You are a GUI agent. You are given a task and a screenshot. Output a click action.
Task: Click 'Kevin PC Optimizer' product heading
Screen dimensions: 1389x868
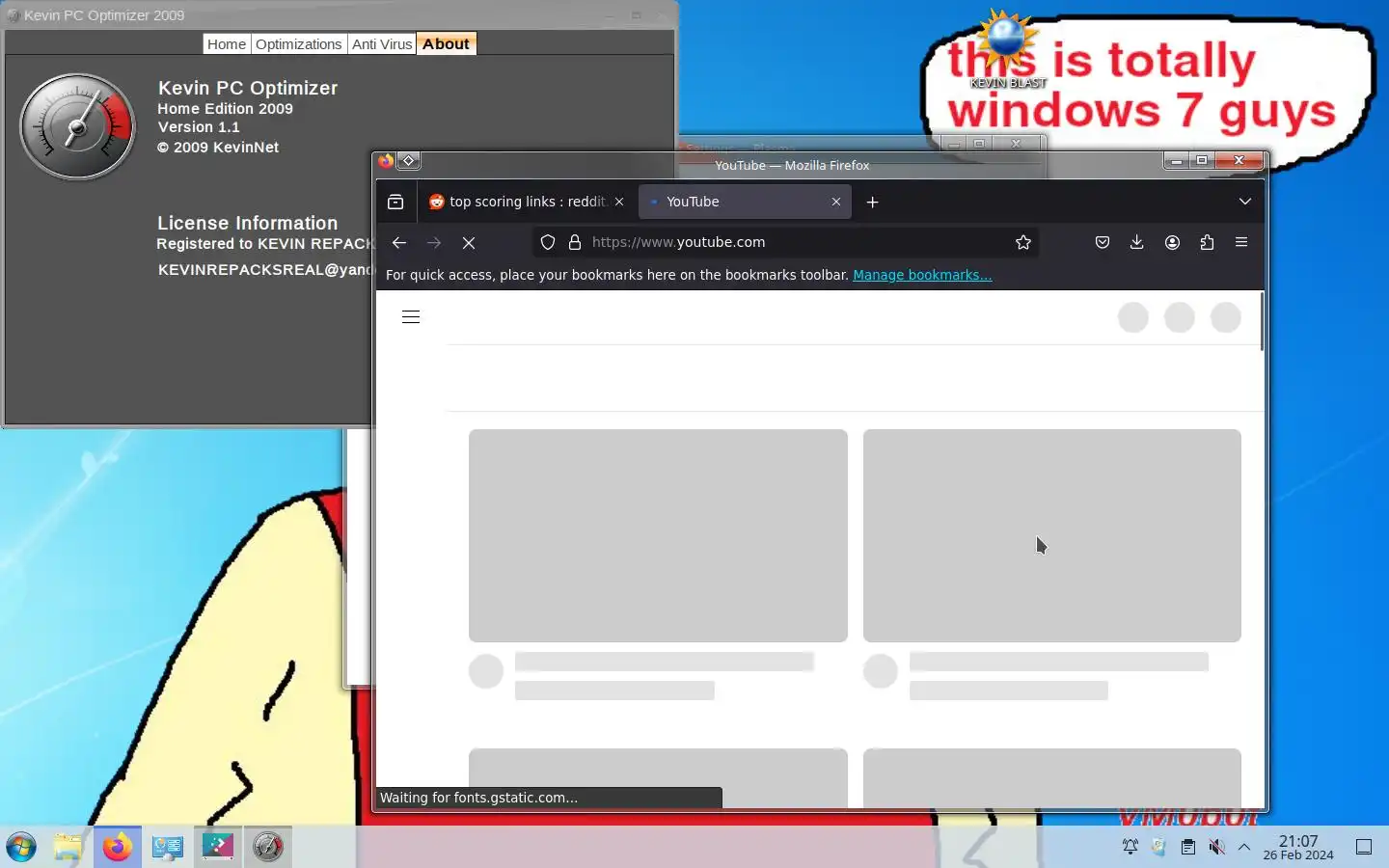point(248,88)
